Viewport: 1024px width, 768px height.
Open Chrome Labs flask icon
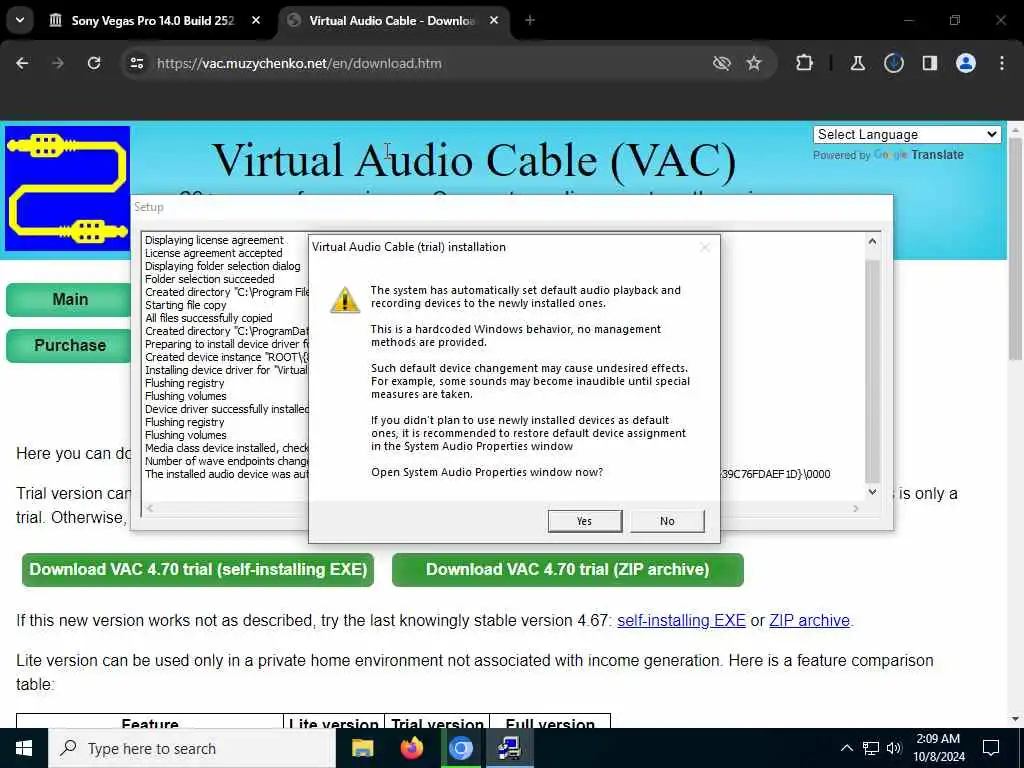point(857,63)
